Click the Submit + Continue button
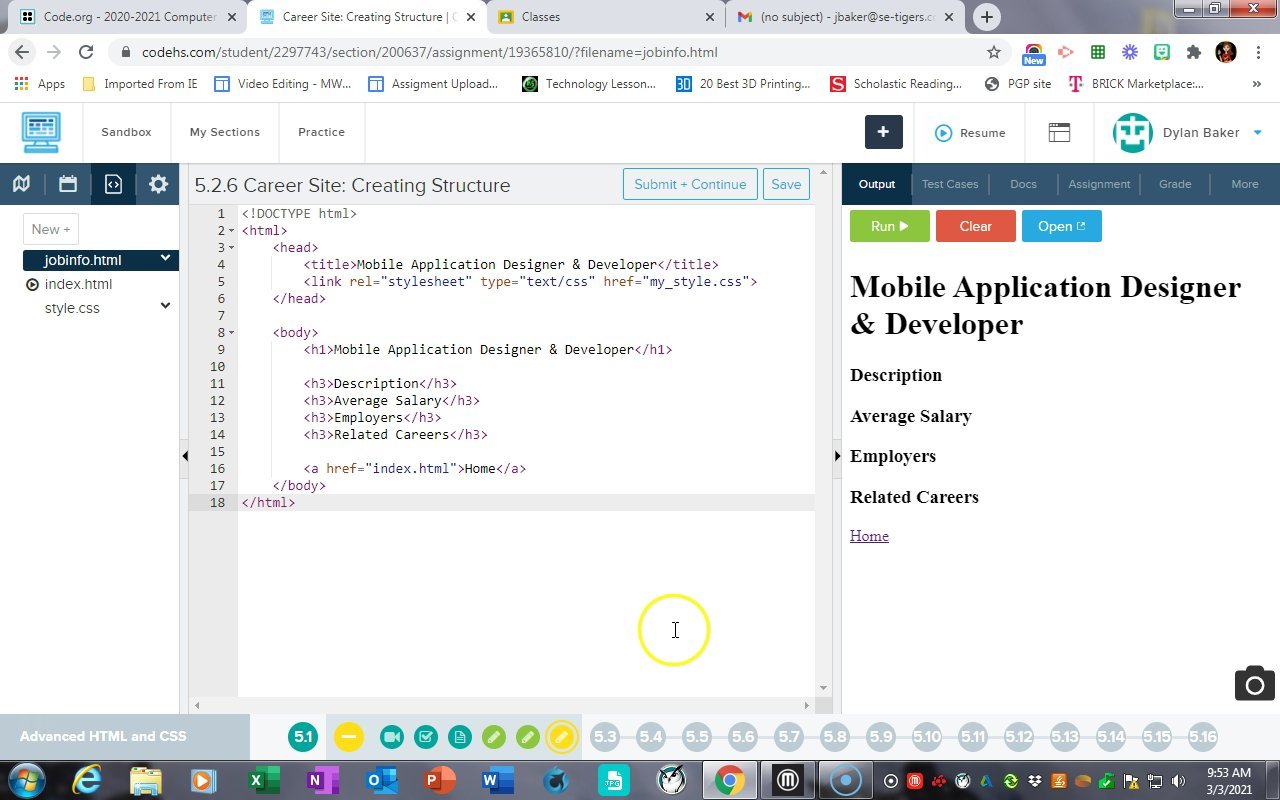The image size is (1280, 800). 690,184
